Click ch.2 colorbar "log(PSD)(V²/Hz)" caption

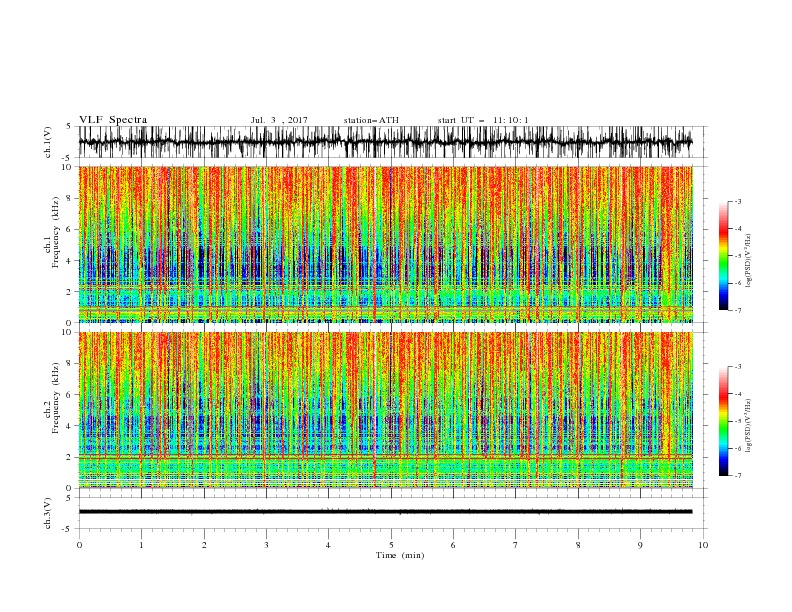(x=750, y=426)
